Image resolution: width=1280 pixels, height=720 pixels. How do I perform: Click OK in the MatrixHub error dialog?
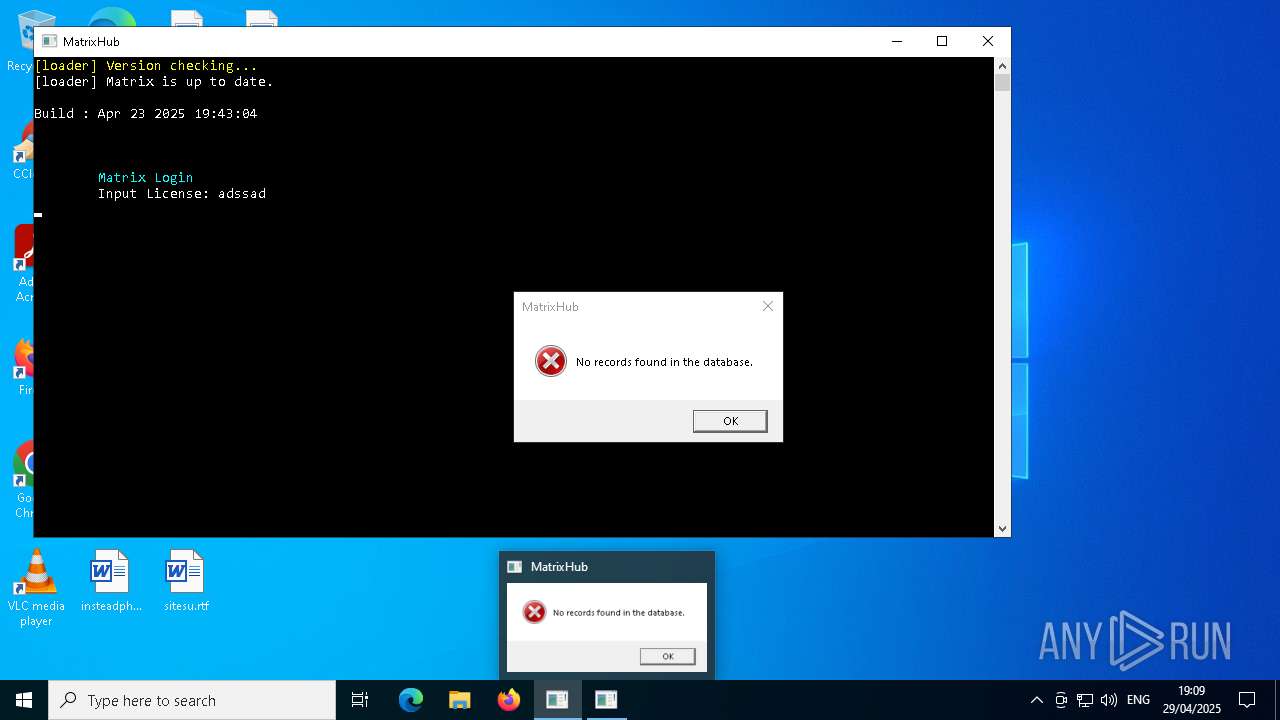tap(730, 421)
